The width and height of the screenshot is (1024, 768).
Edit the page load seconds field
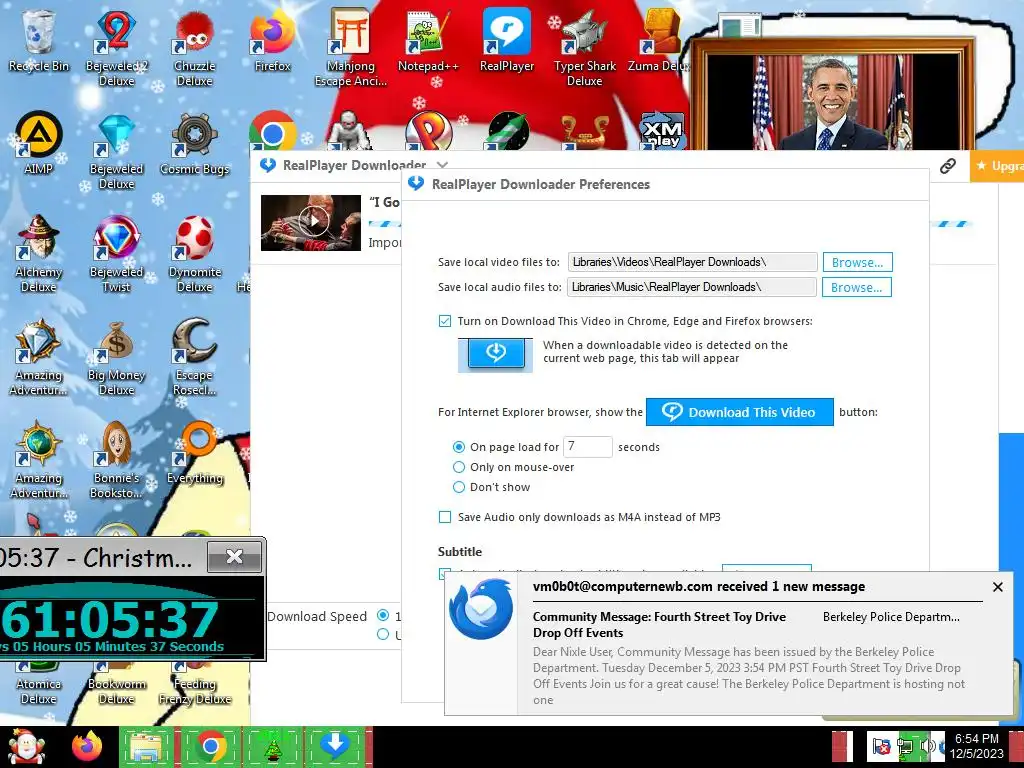[588, 447]
